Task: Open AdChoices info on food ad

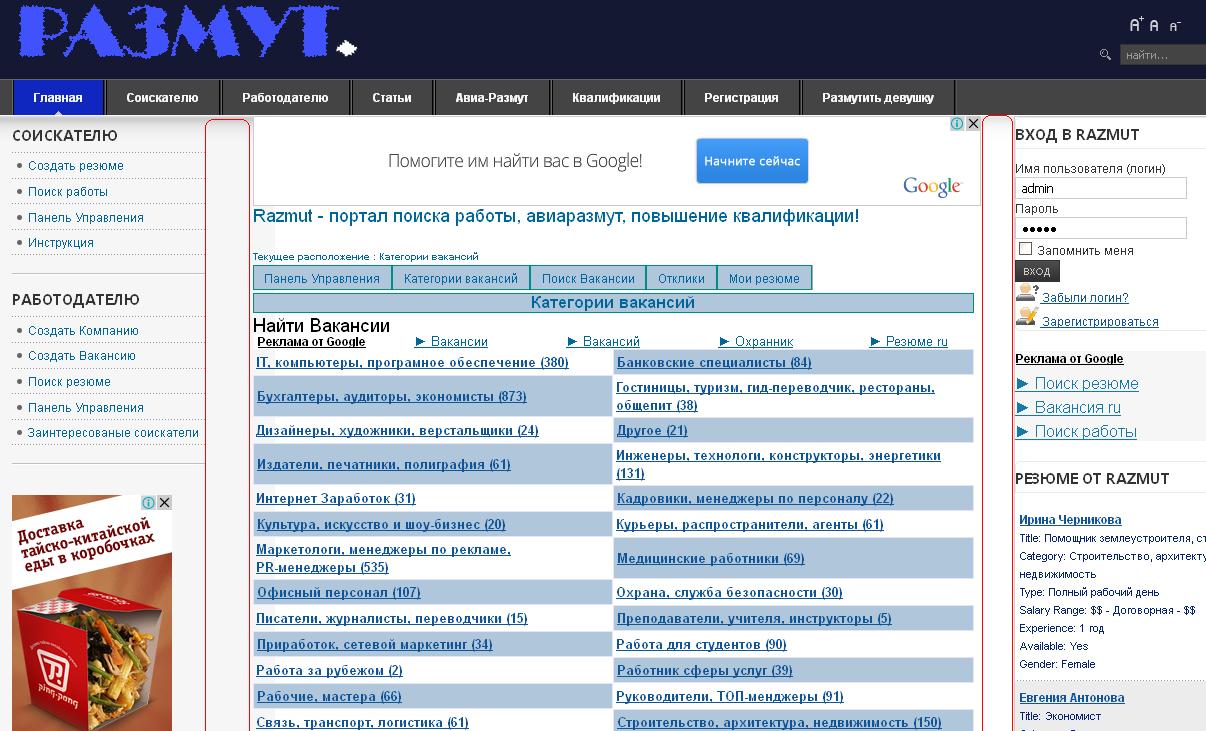Action: (x=148, y=502)
